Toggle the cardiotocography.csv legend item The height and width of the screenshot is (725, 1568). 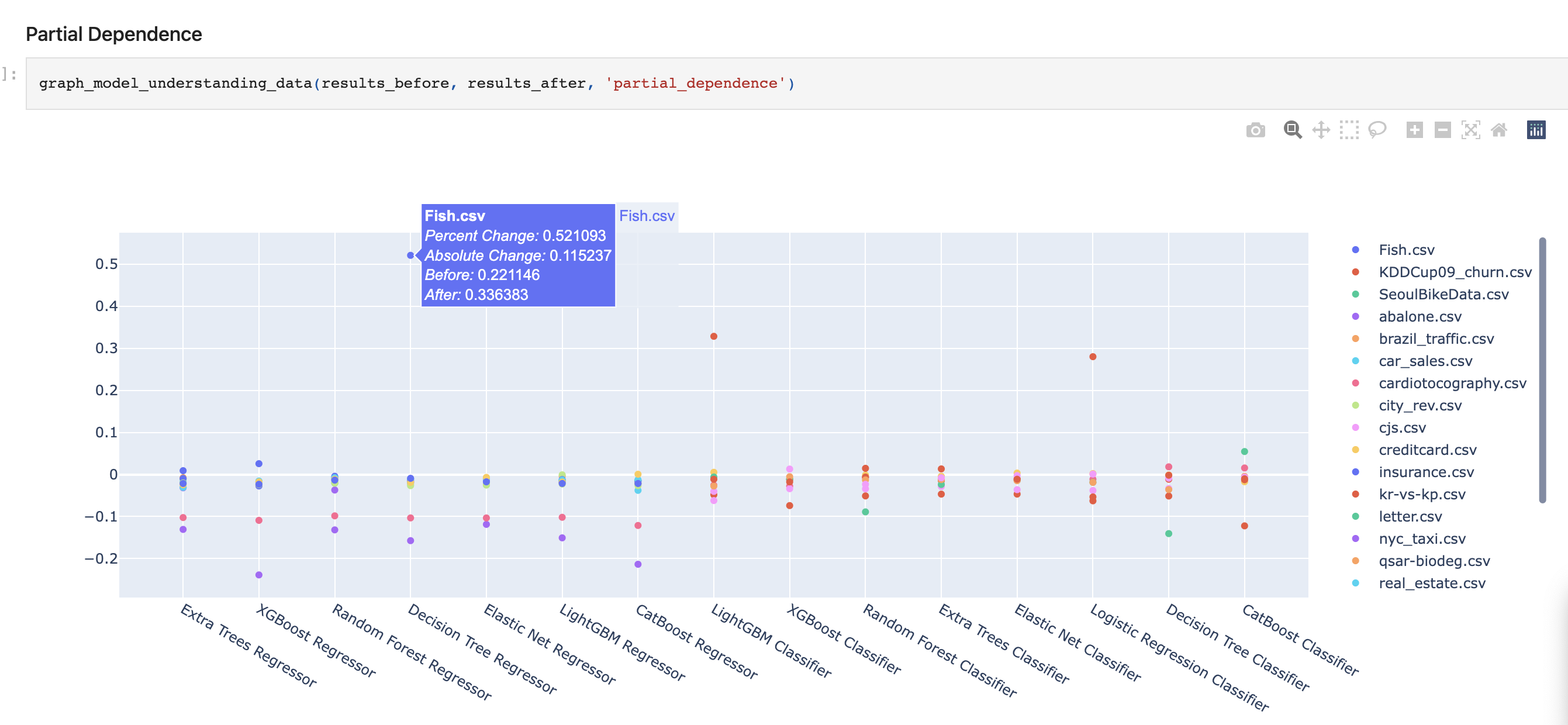pyautogui.click(x=1452, y=384)
